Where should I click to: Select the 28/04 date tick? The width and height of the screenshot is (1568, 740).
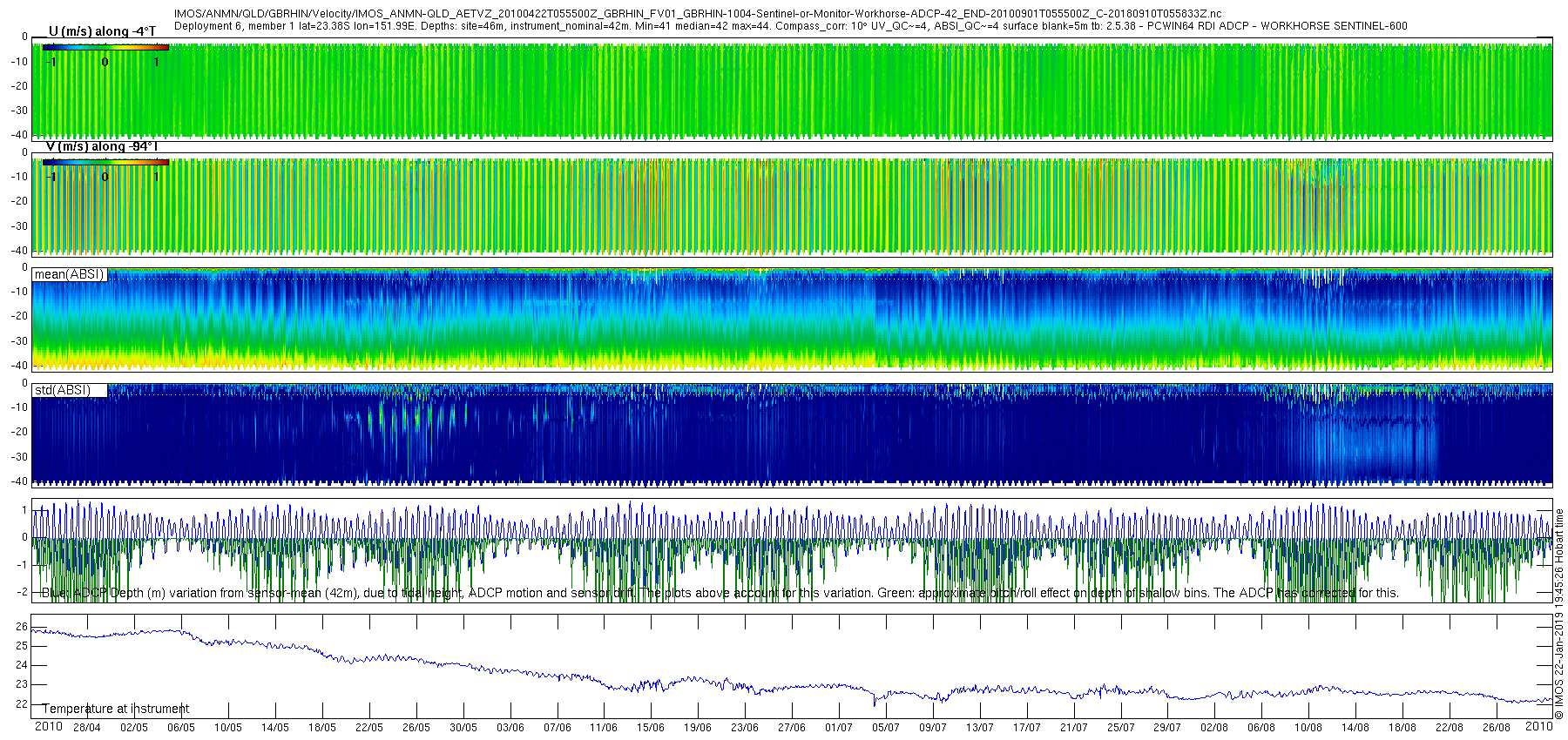tap(86, 728)
